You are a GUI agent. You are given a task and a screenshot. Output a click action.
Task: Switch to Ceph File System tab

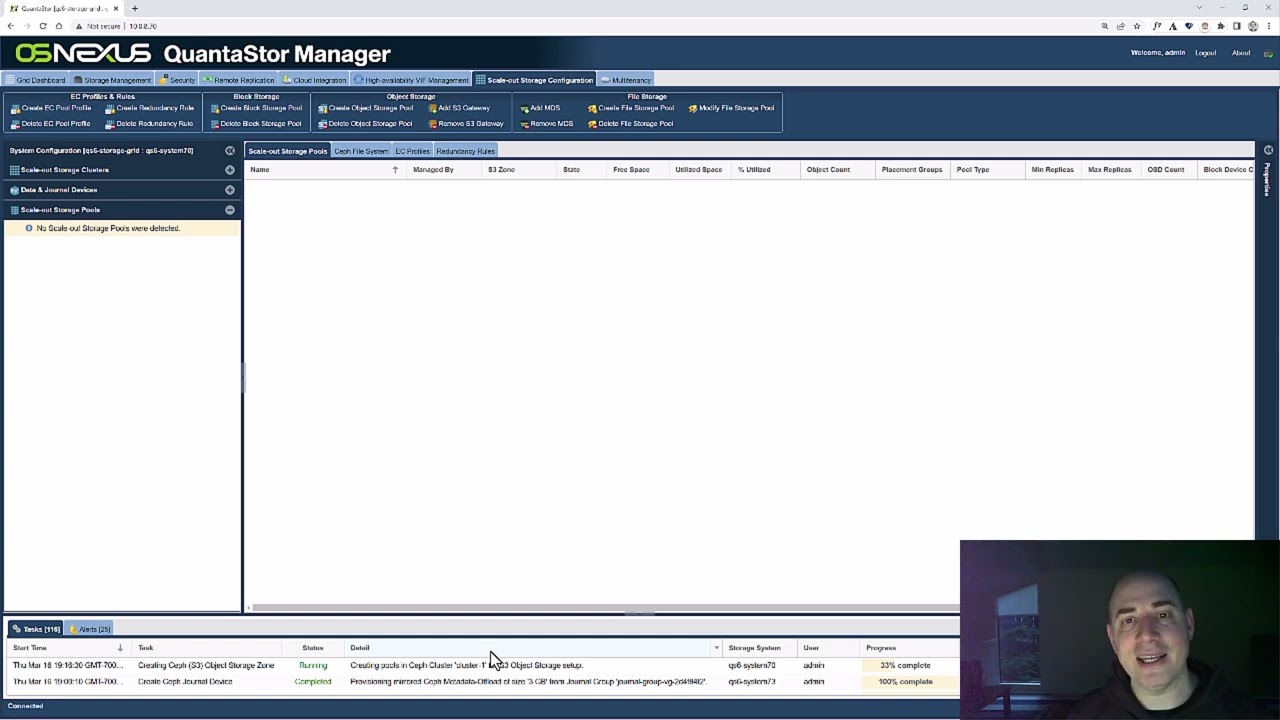361,151
